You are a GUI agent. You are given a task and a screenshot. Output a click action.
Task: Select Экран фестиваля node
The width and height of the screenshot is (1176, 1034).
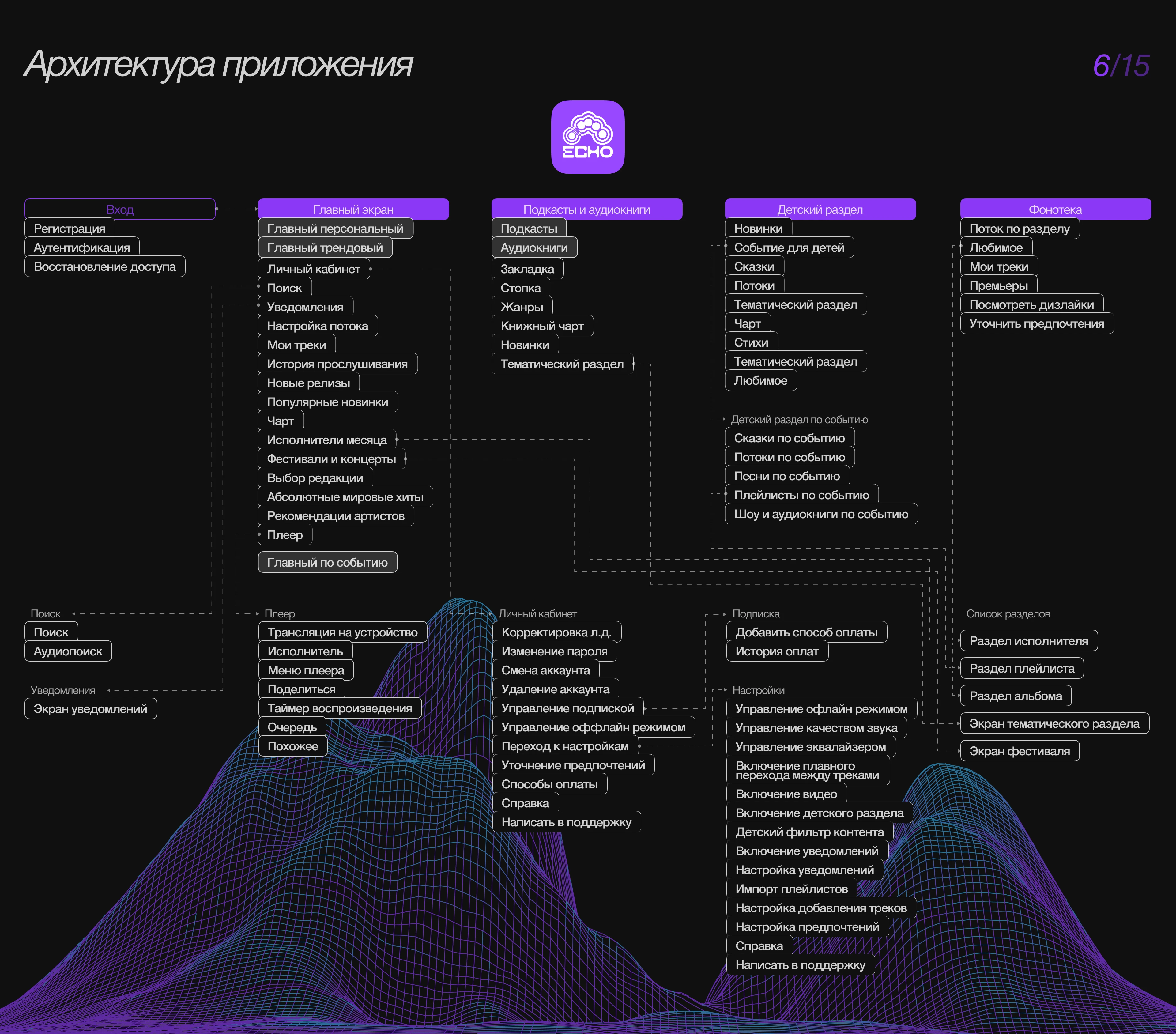[x=1019, y=751]
